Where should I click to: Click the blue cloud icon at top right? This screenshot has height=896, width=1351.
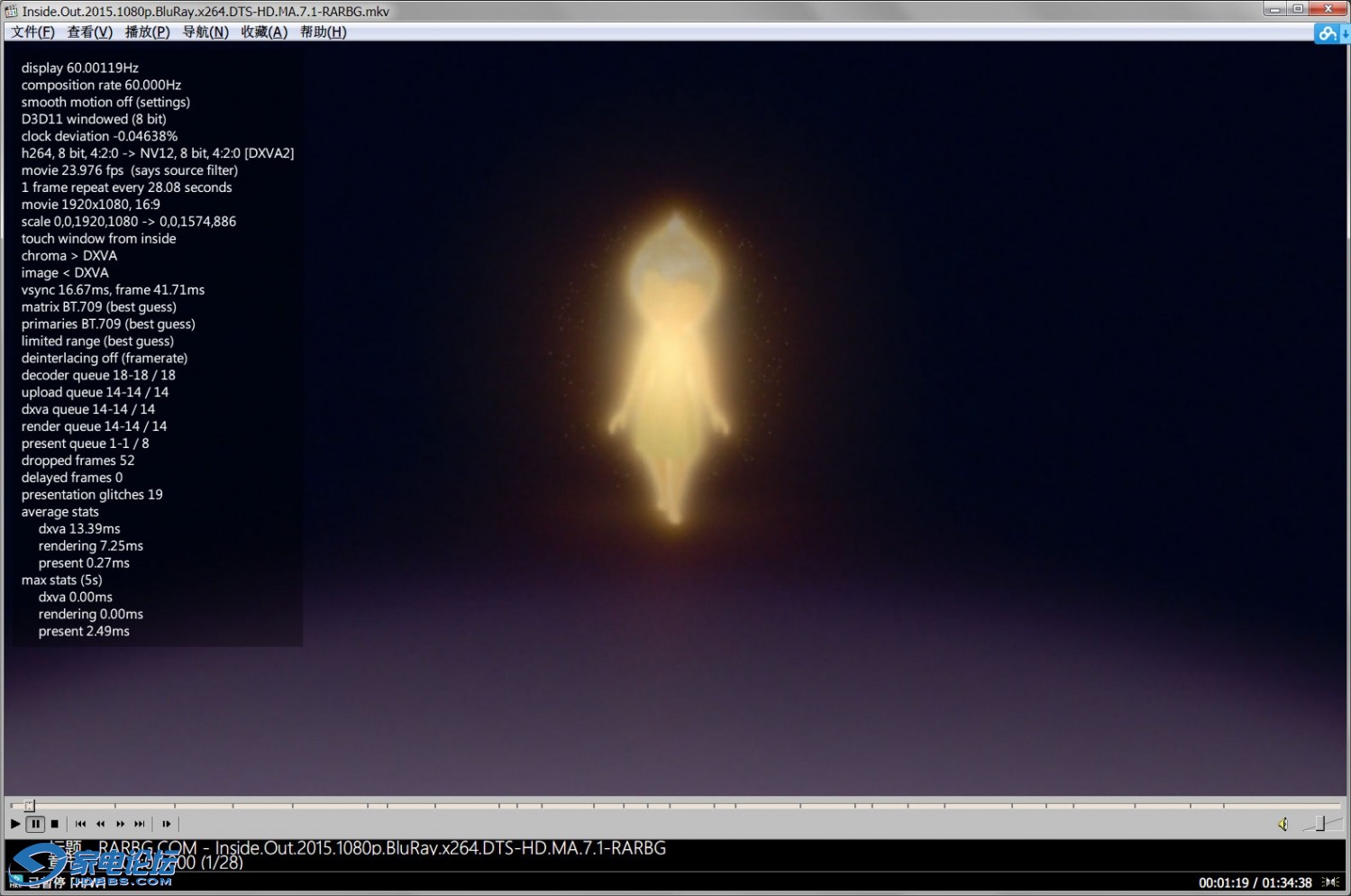coord(1327,33)
